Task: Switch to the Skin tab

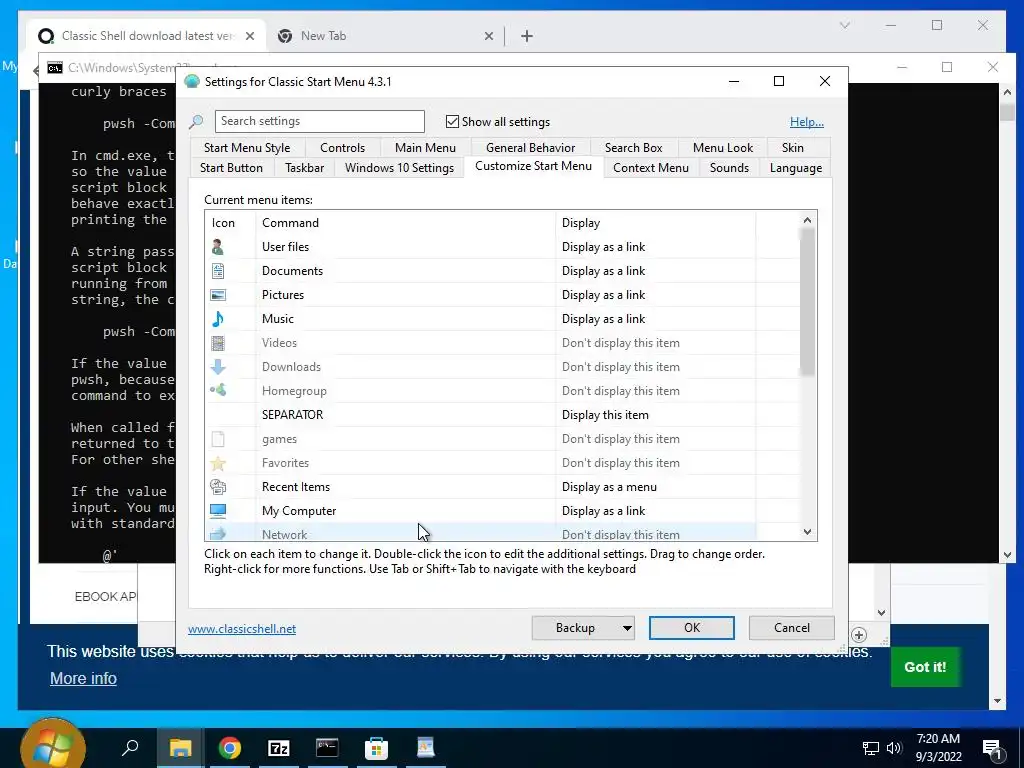Action: pyautogui.click(x=792, y=148)
